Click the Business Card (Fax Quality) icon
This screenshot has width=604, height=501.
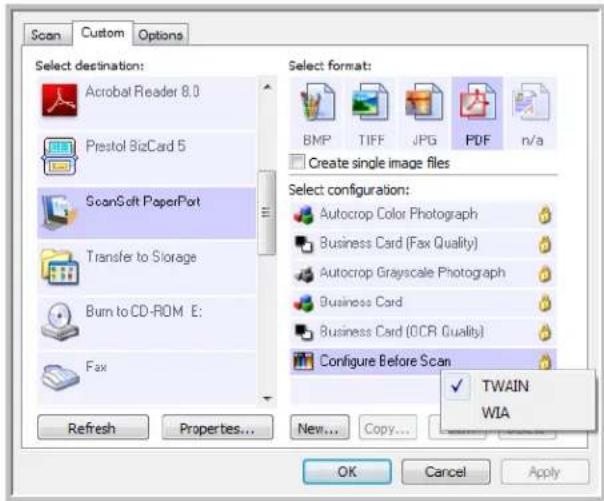click(x=304, y=244)
